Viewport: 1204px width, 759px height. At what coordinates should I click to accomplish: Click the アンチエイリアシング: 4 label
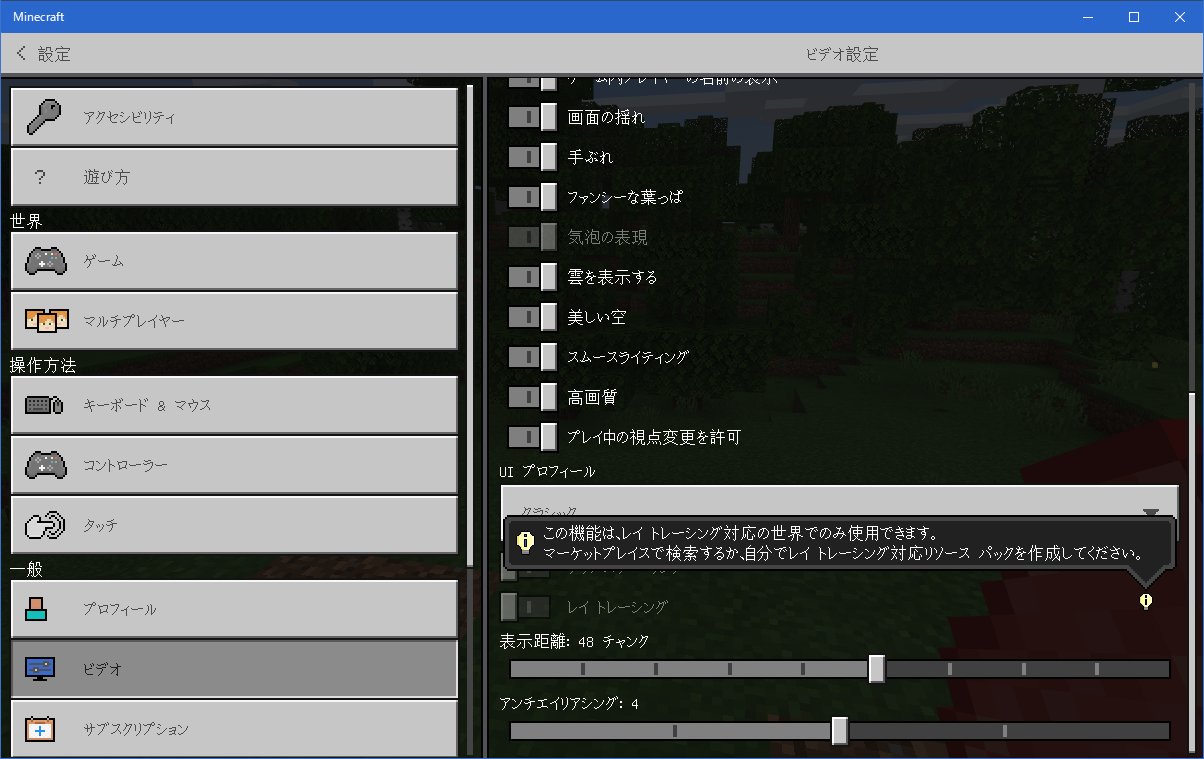tap(569, 704)
